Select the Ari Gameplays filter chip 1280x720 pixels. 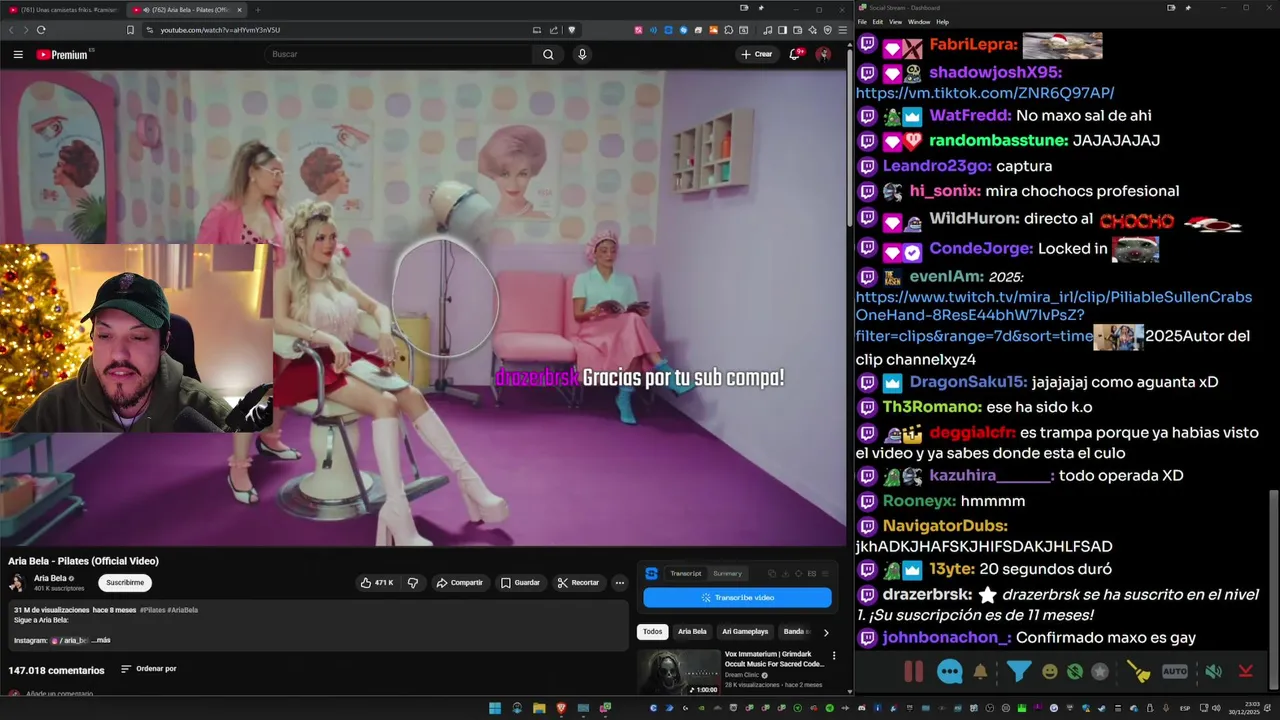tap(745, 632)
